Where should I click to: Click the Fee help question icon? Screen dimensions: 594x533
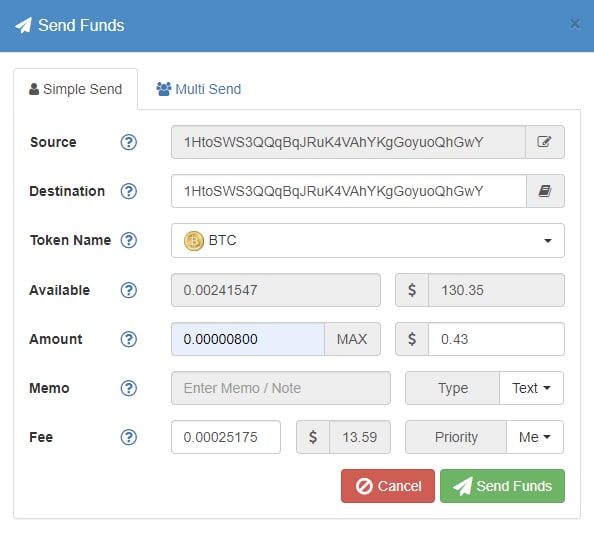pos(129,437)
